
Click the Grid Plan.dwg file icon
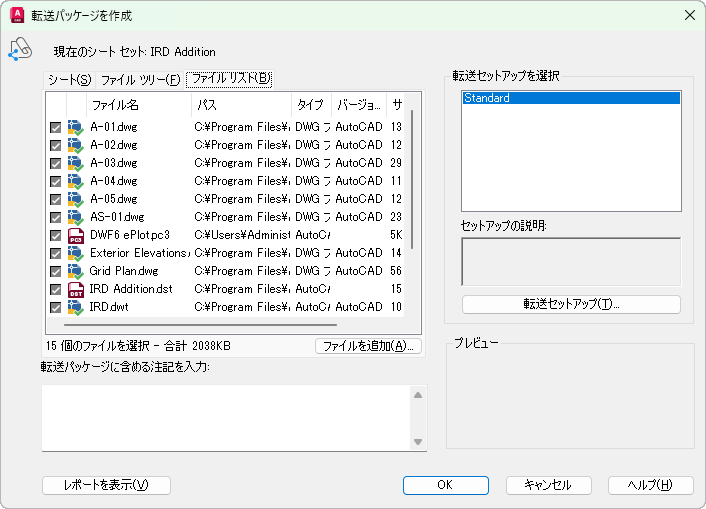75,271
